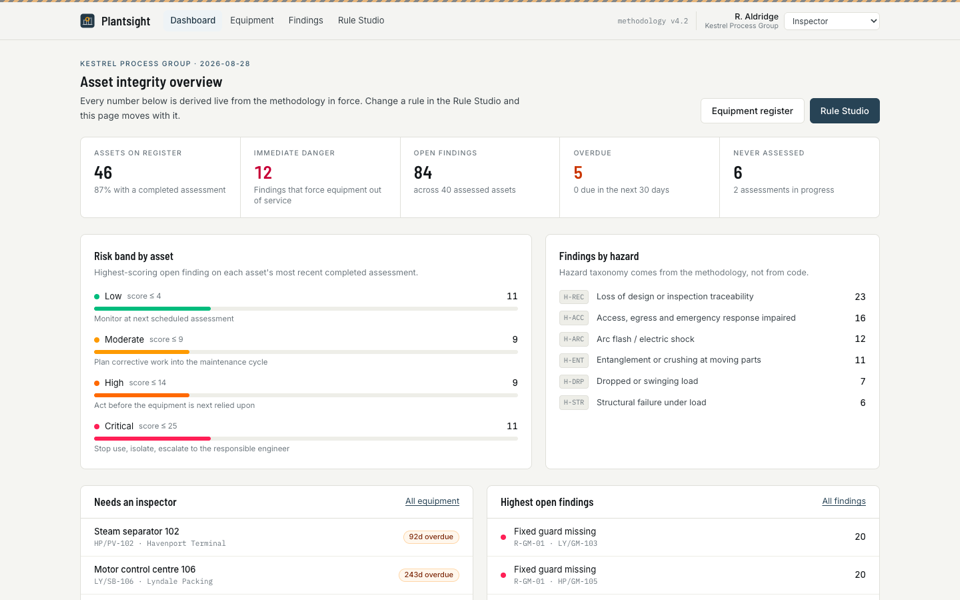Open Steam separator 102 row
Screen dimensions: 960x600
pyautogui.click(x=277, y=537)
